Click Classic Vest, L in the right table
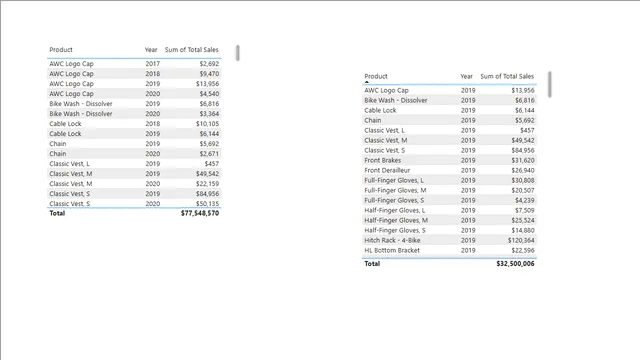 pyautogui.click(x=384, y=130)
